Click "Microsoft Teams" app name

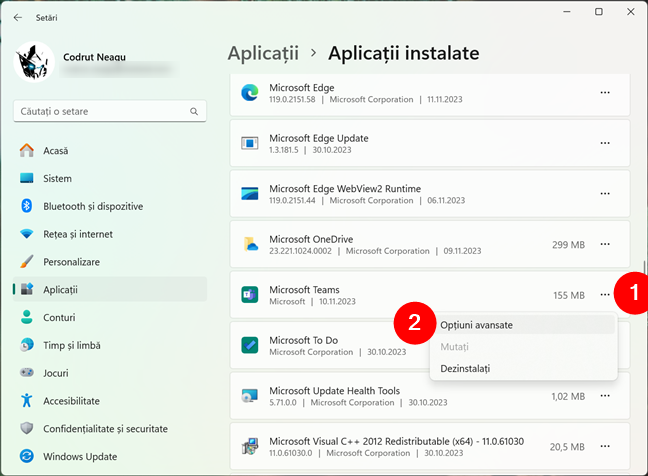(305, 290)
